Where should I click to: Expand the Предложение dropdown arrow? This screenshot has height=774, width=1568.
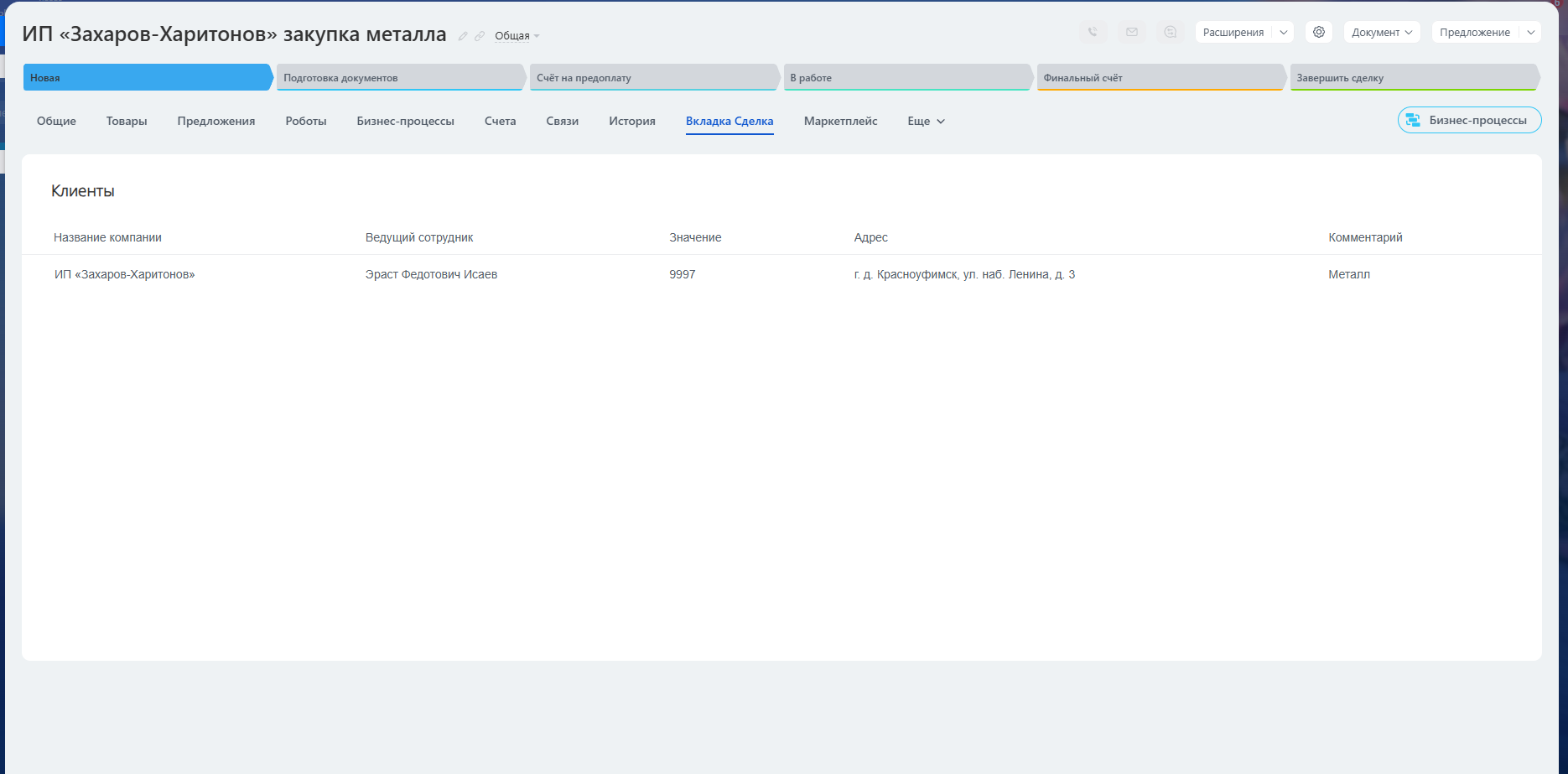click(1531, 33)
